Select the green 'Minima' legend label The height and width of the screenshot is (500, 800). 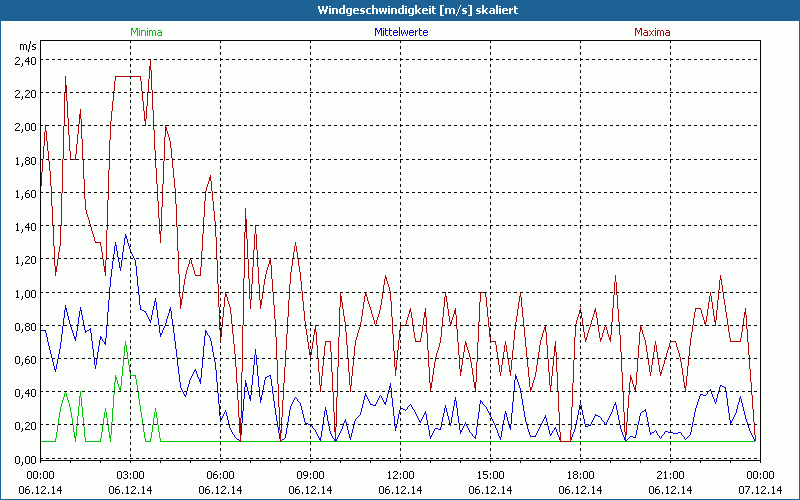[146, 32]
